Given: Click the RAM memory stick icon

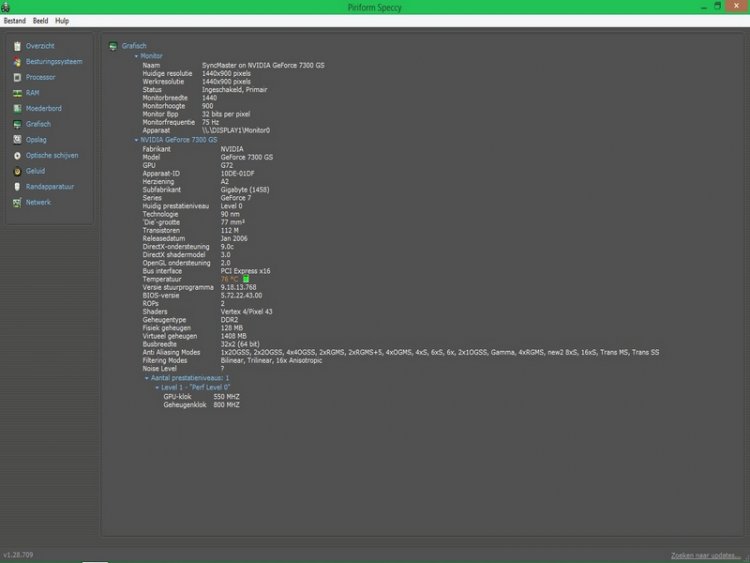Looking at the screenshot, I should pyautogui.click(x=17, y=93).
